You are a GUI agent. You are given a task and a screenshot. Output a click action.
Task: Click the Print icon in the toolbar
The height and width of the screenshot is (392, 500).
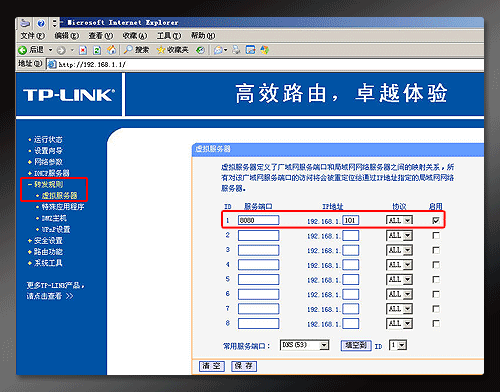point(236,50)
